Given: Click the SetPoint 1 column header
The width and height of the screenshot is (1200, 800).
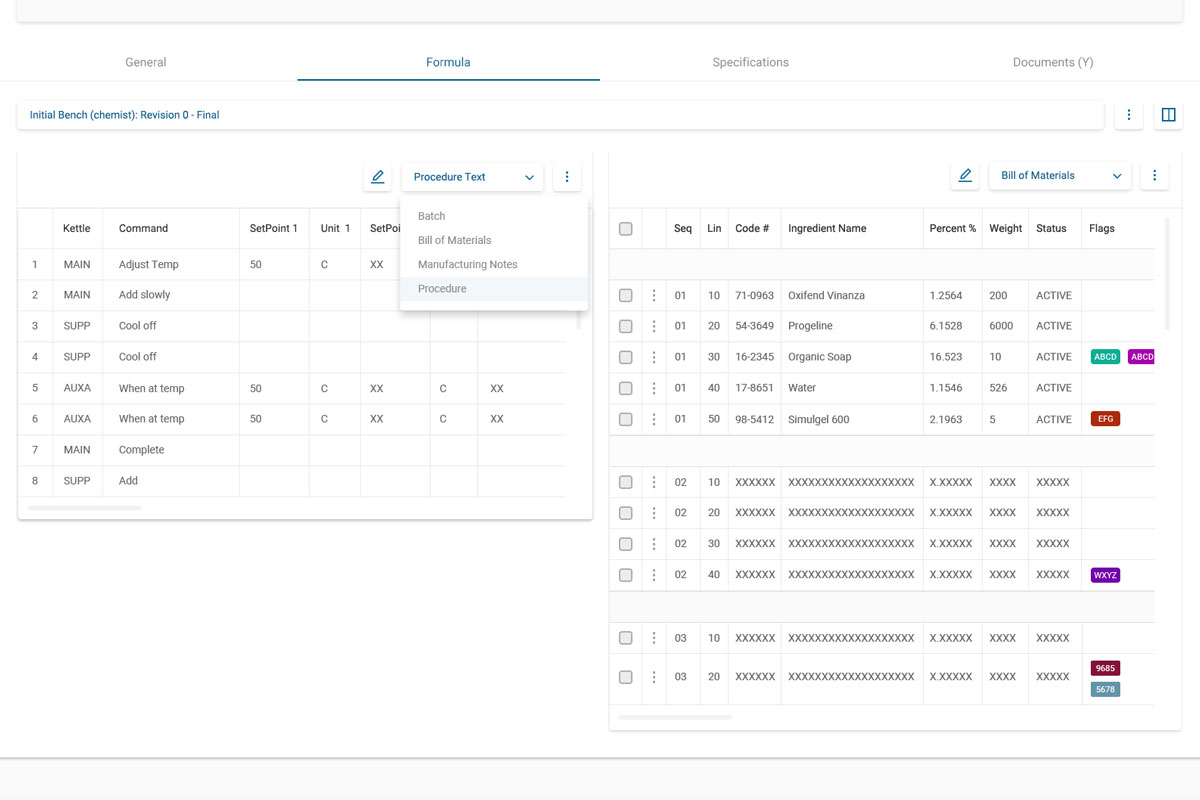Looking at the screenshot, I should 274,229.
